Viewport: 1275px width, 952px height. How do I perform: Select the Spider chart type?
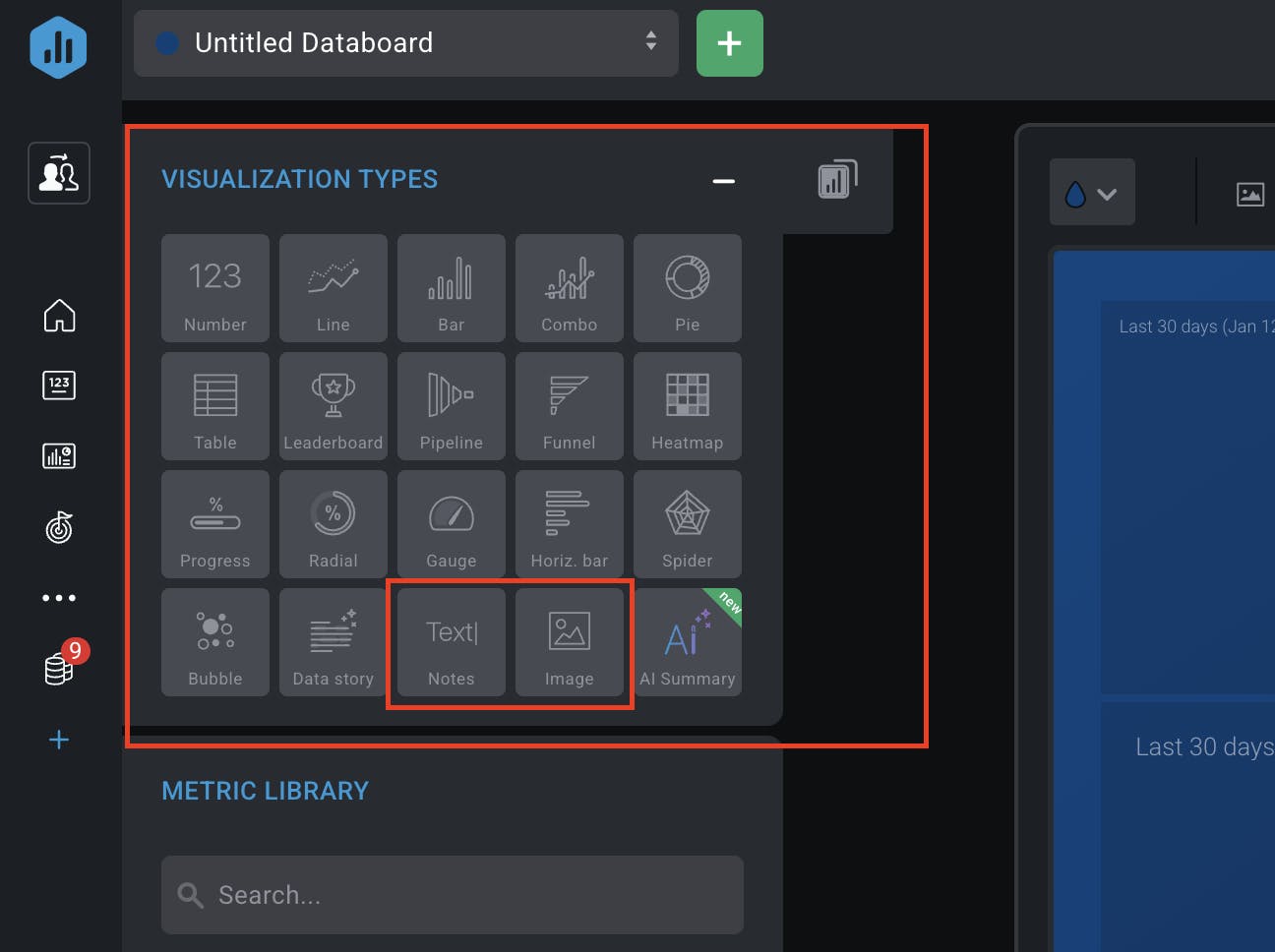pyautogui.click(x=687, y=524)
